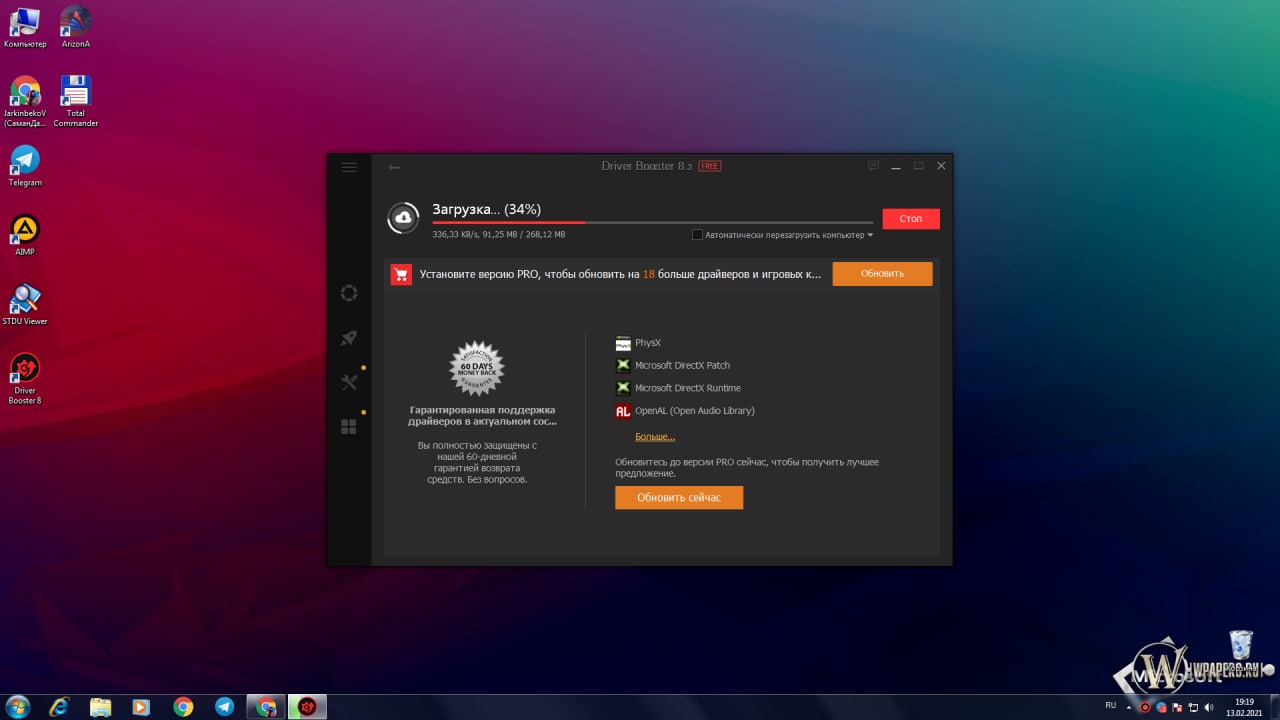The height and width of the screenshot is (720, 1280).
Task: Open the Boost rocket icon in sidebar
Action: pos(349,338)
